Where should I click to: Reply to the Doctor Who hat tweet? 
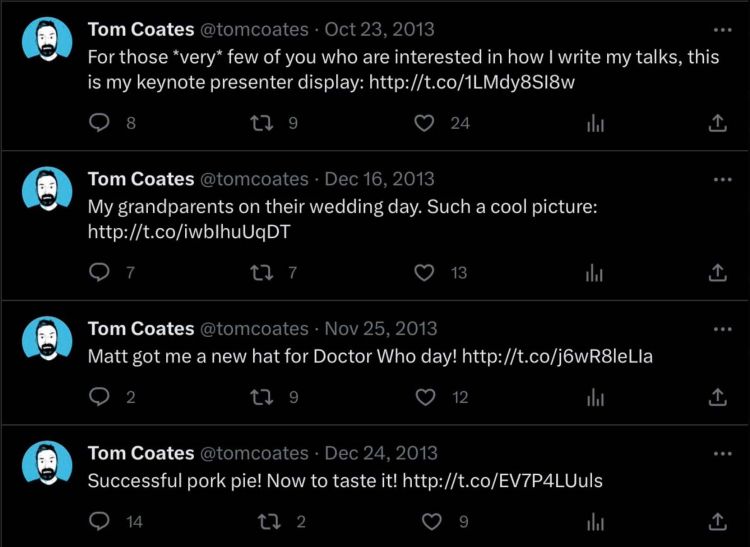pyautogui.click(x=99, y=397)
